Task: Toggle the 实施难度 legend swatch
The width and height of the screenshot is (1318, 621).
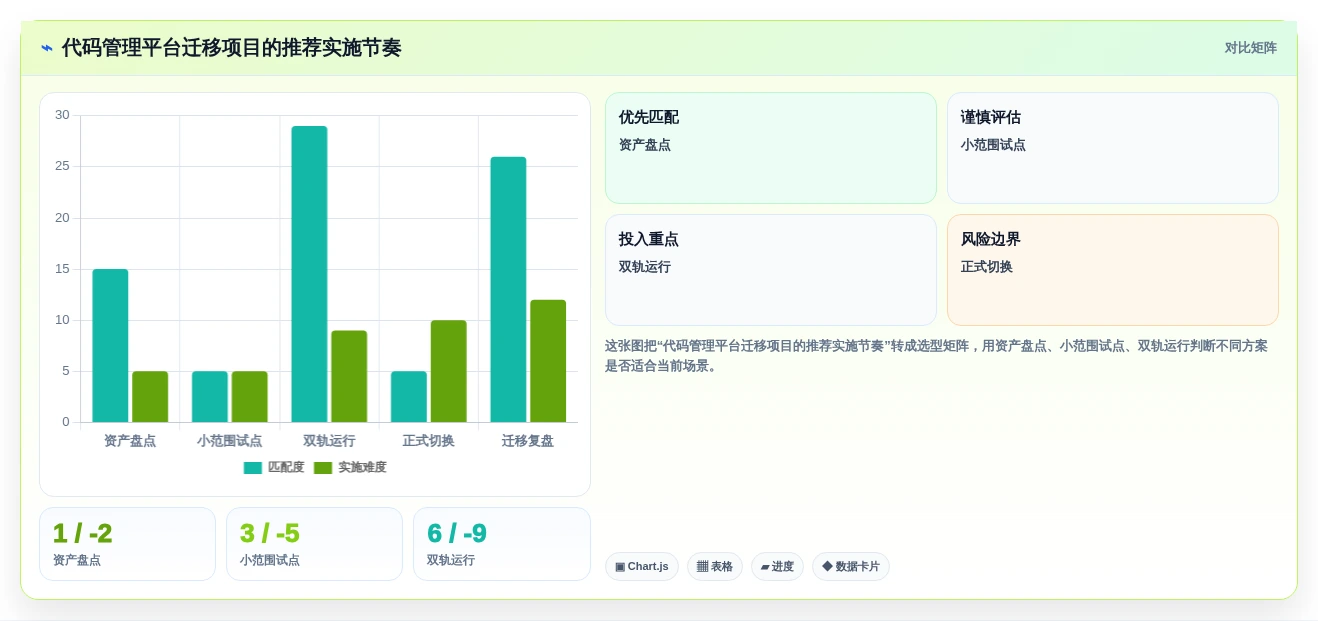Action: pos(323,468)
